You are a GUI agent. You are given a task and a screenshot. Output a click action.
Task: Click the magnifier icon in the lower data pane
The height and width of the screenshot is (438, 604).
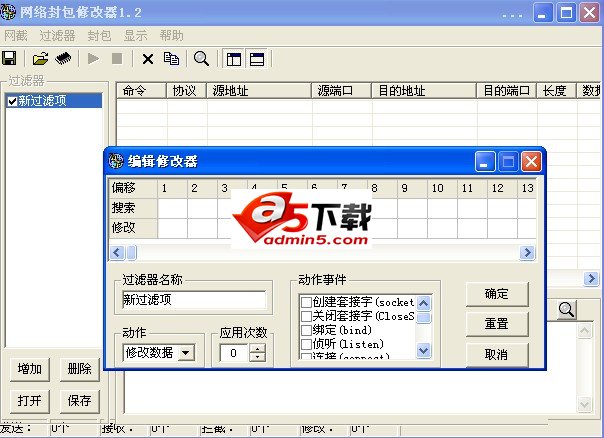[x=567, y=310]
